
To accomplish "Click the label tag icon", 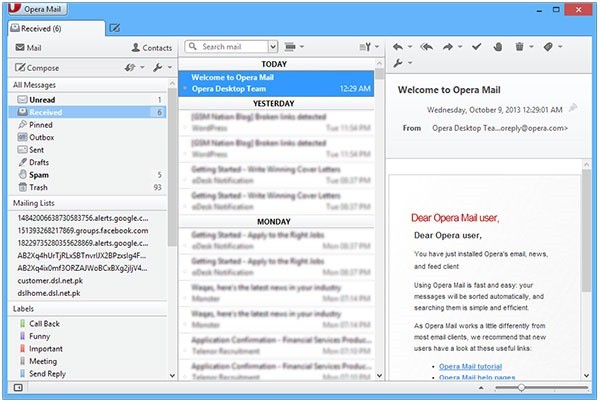I will (x=548, y=47).
